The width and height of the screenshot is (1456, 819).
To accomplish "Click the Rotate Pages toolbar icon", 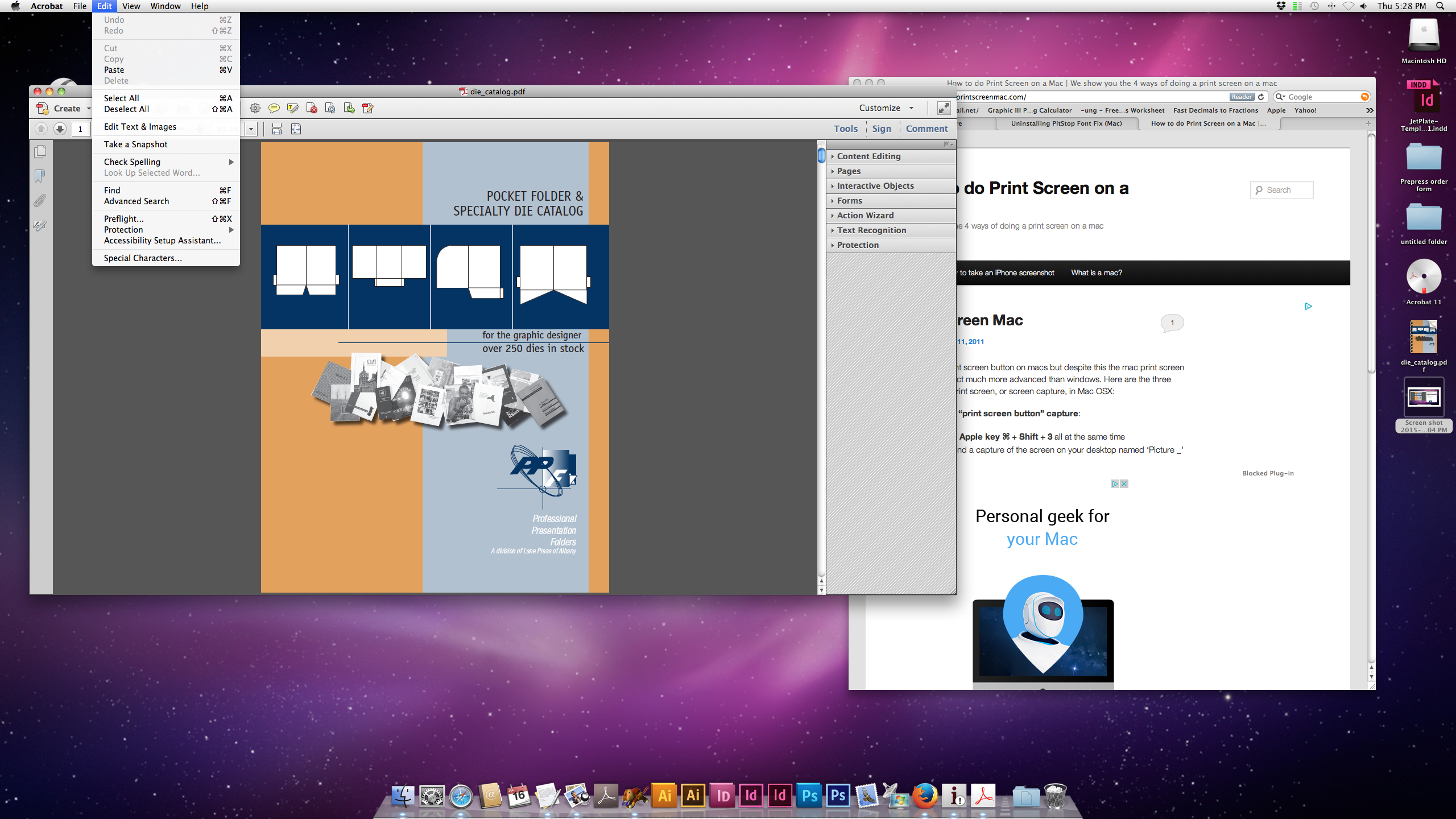I will point(330,108).
